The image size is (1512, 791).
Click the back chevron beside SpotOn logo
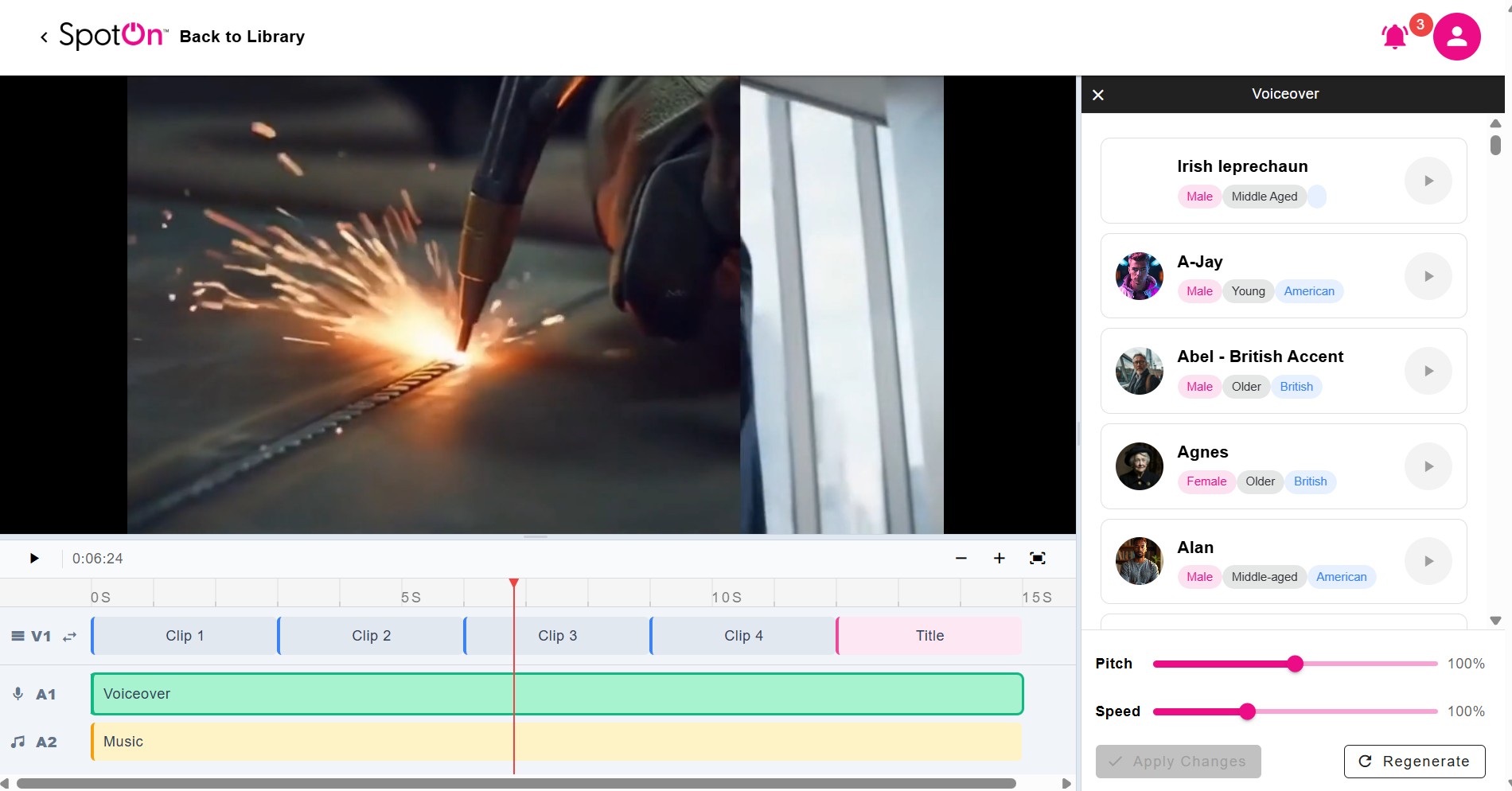(x=44, y=37)
